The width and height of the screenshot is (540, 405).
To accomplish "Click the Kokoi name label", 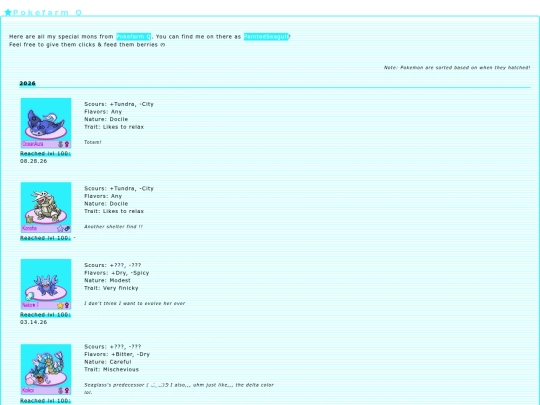I will coord(28,391).
